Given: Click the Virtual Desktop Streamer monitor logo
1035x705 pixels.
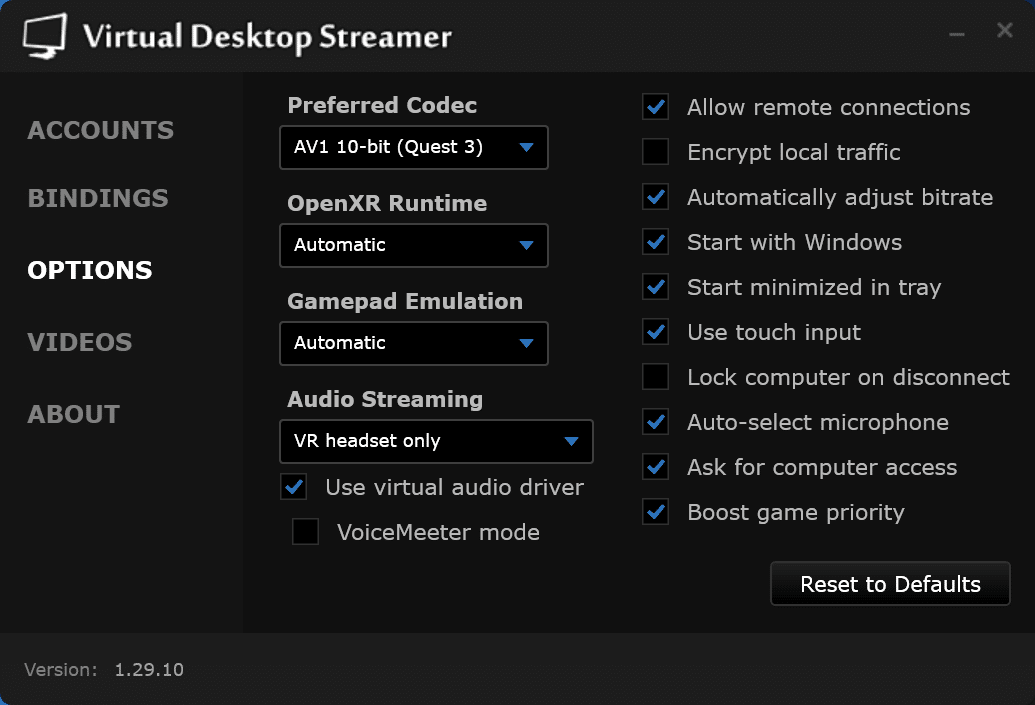Looking at the screenshot, I should coord(44,36).
